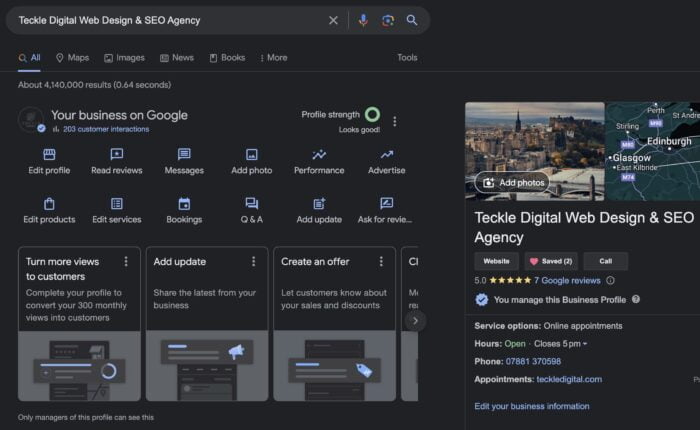Open 7 Google reviews link
The height and width of the screenshot is (430, 700).
tap(567, 280)
